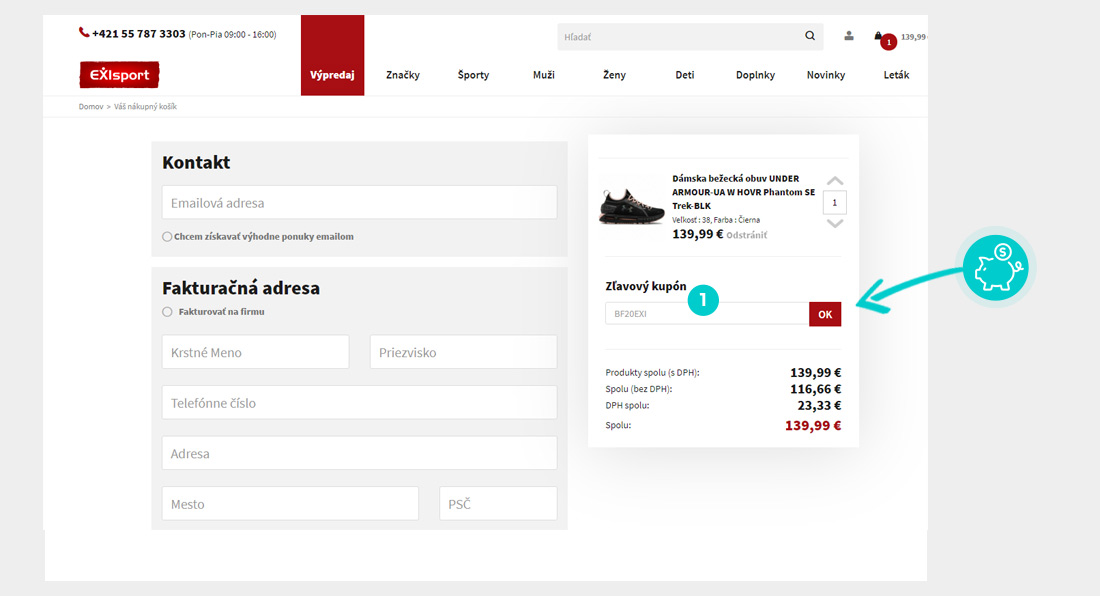Click the discount coupon code field

click(x=707, y=314)
